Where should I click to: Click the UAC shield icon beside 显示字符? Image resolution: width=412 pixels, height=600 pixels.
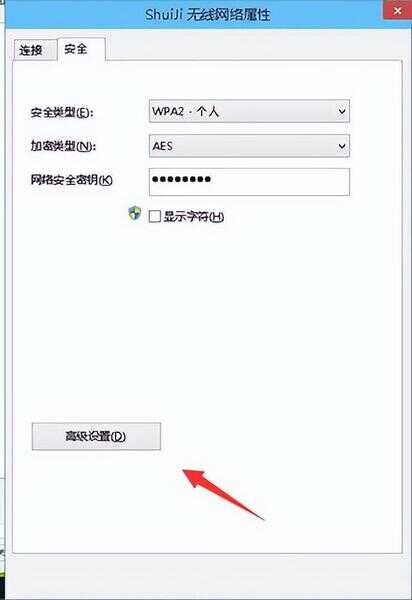[x=134, y=214]
